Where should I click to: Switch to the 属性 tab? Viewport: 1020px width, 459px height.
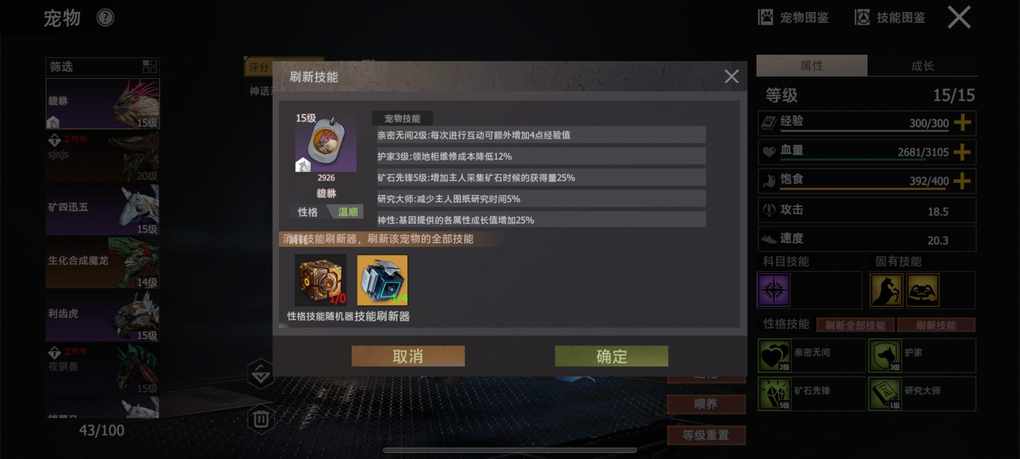click(x=812, y=66)
